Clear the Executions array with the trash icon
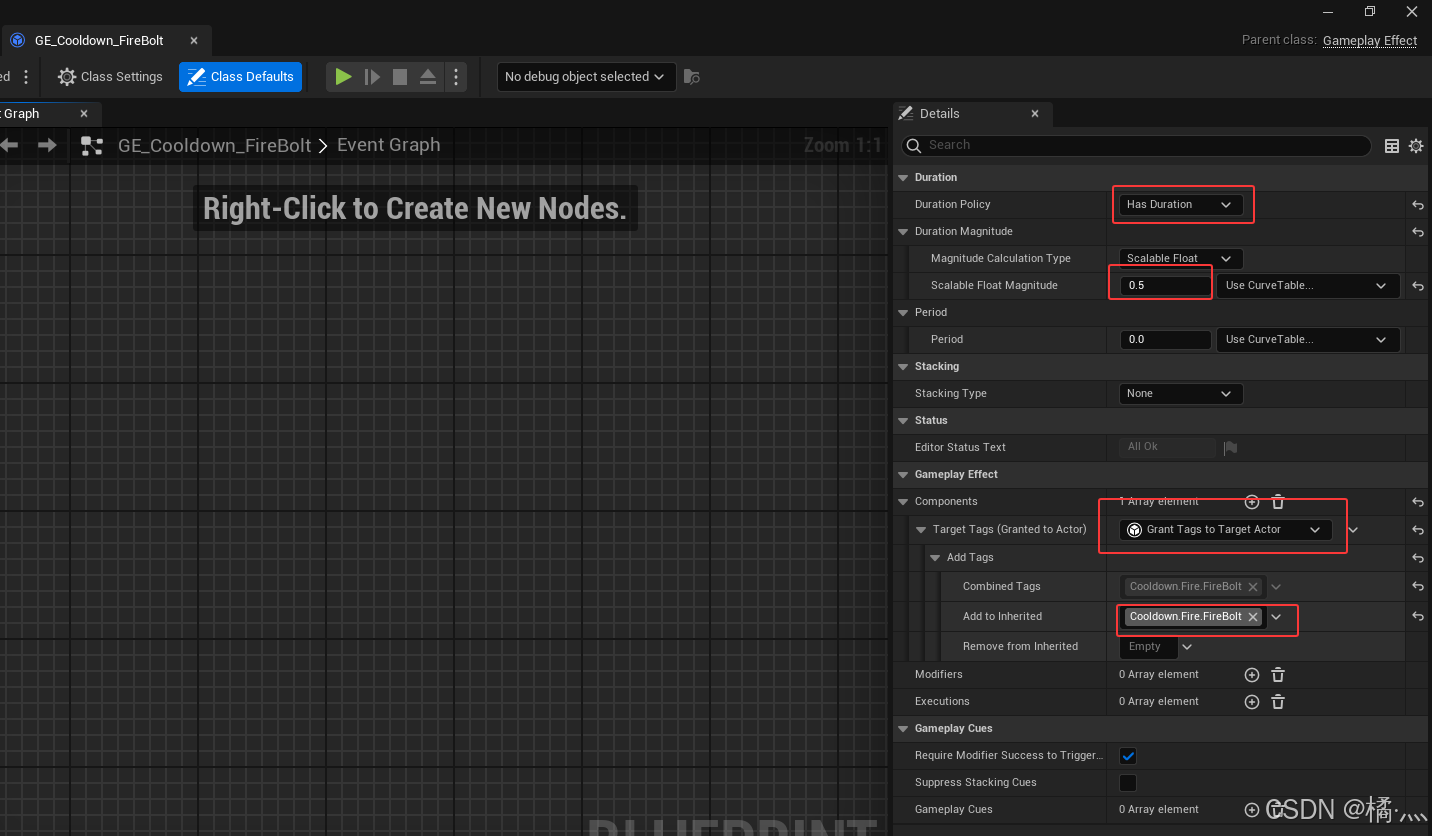 pos(1278,702)
